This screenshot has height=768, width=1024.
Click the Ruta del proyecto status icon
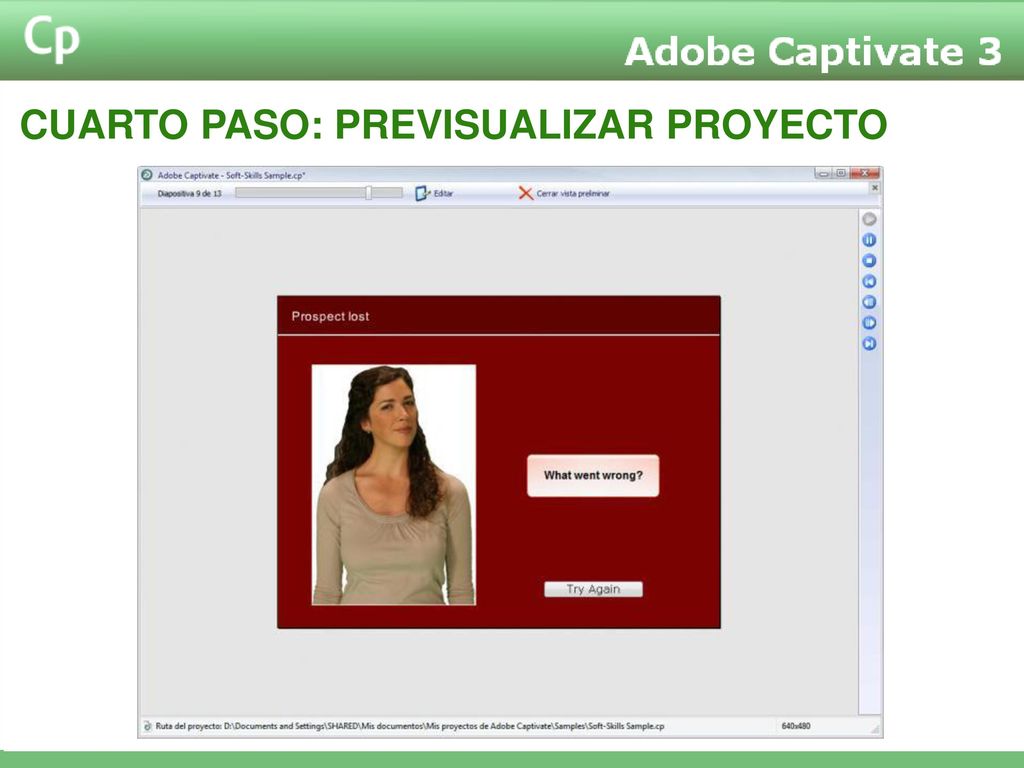(x=148, y=726)
